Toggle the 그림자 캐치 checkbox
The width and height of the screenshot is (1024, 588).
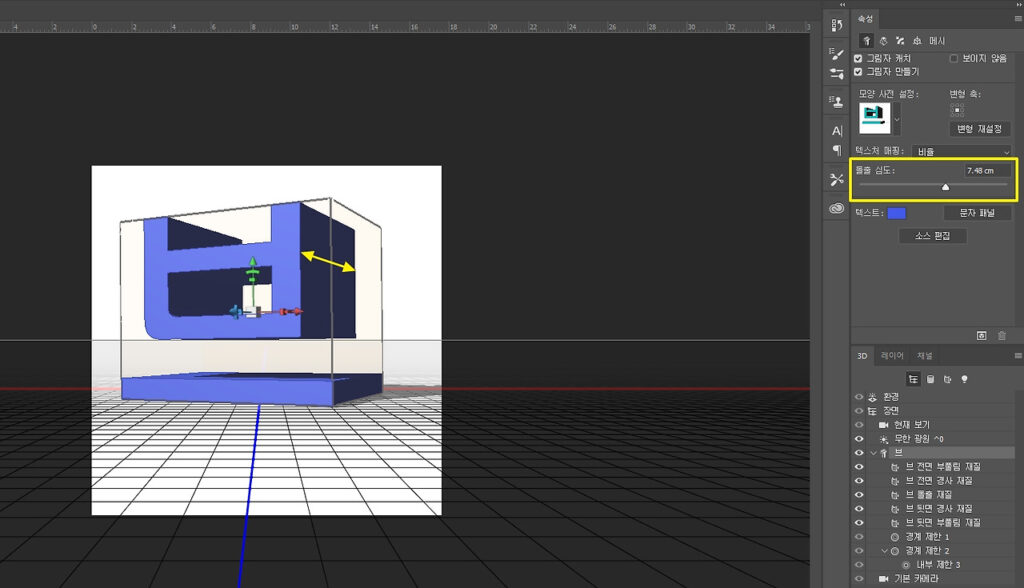click(x=858, y=59)
